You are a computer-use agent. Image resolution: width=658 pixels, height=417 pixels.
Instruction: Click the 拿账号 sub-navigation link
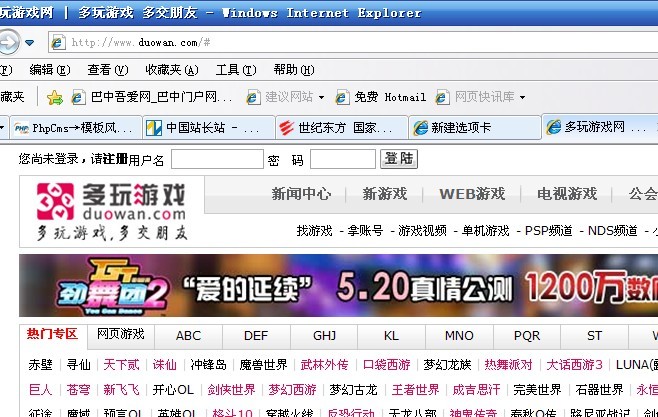(x=365, y=231)
